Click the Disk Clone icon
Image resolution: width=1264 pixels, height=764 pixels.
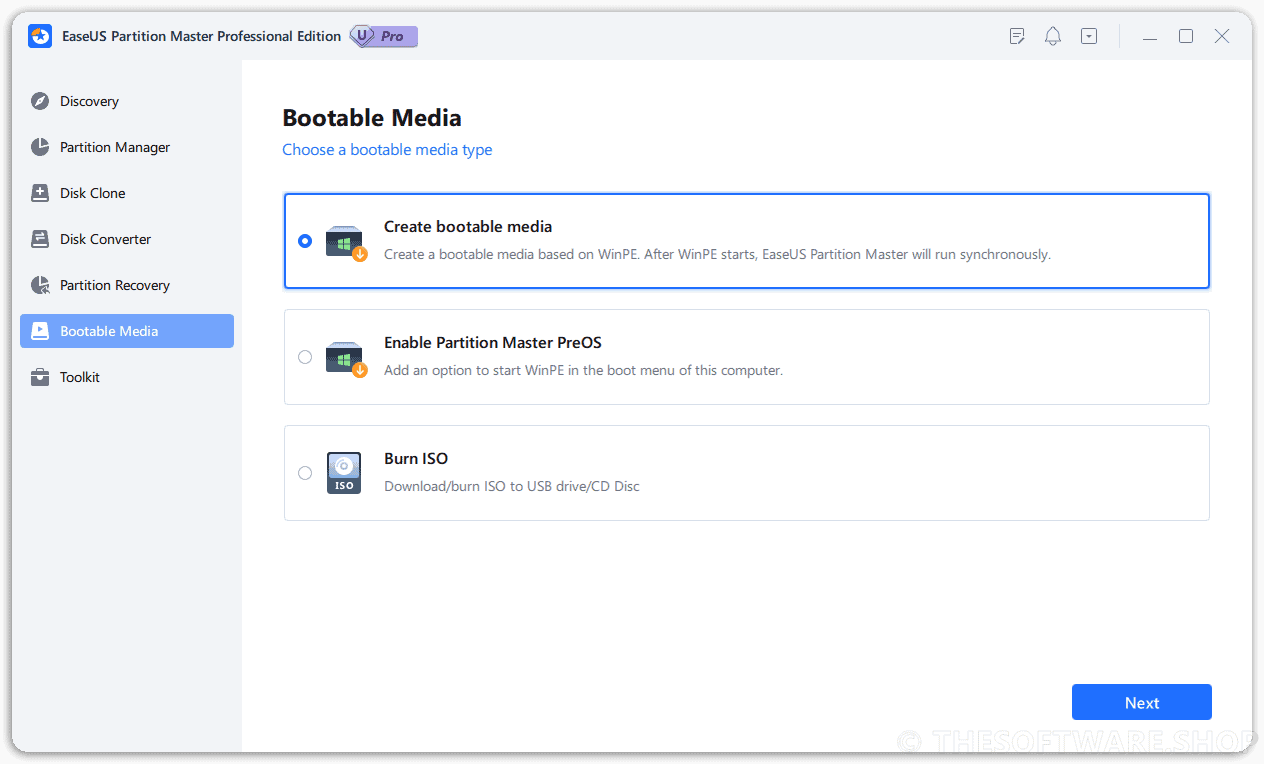point(40,193)
